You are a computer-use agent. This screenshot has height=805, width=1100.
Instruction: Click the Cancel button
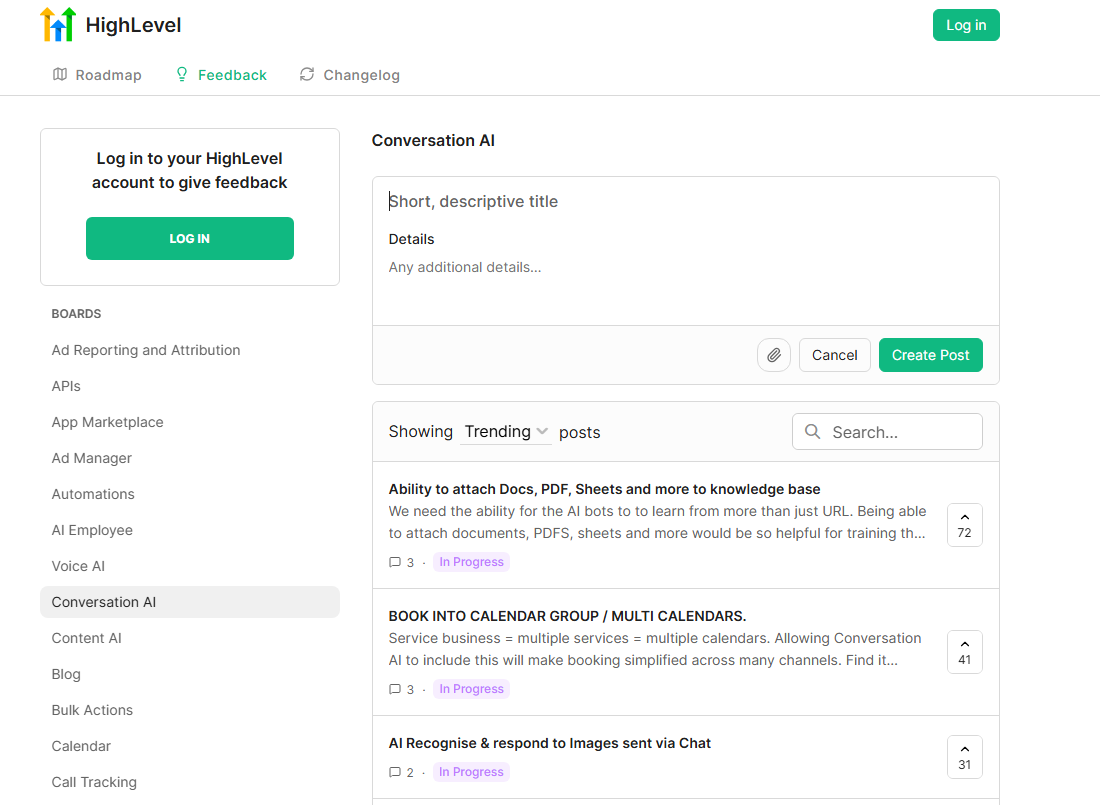tap(834, 355)
